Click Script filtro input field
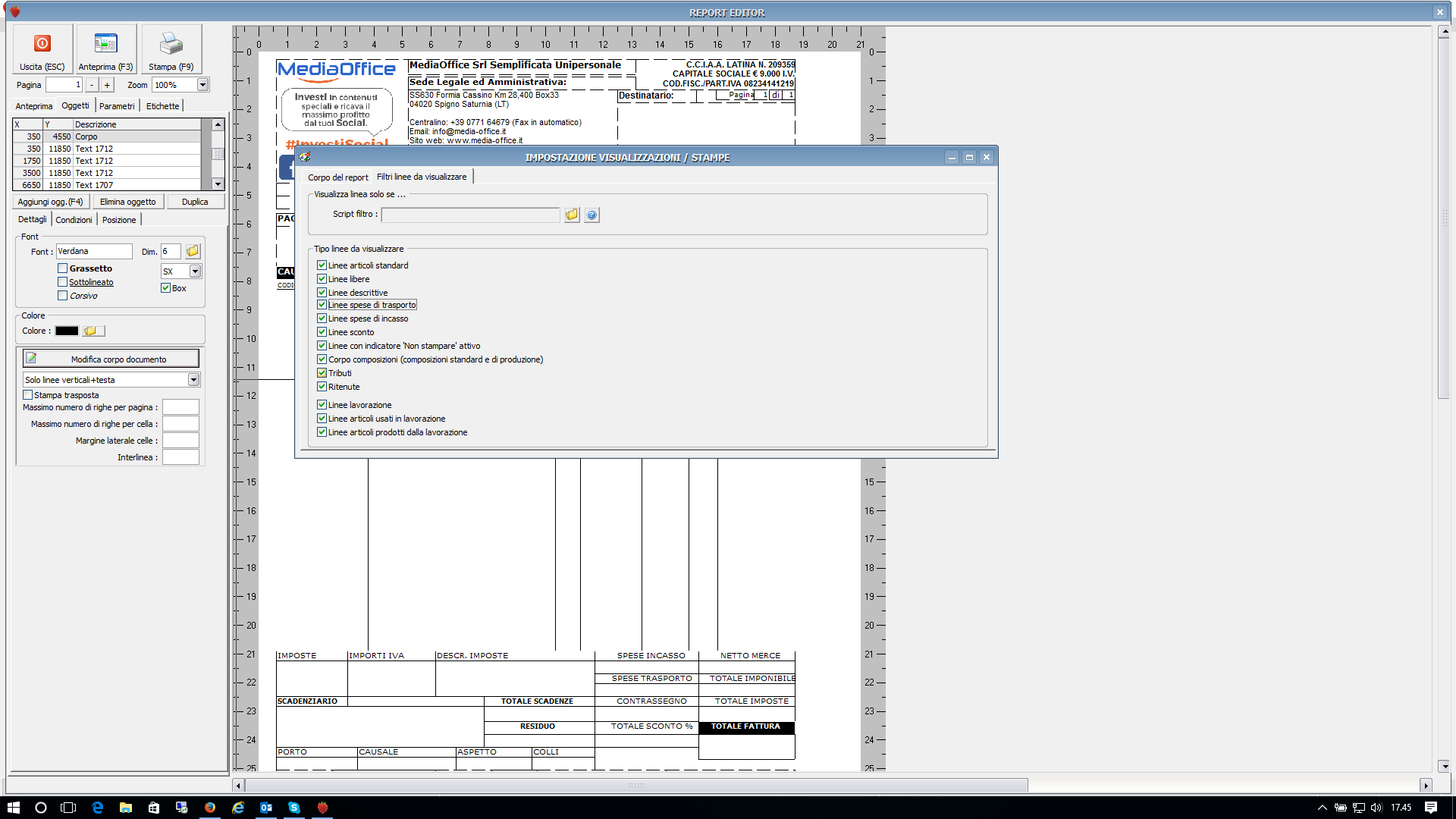Image resolution: width=1456 pixels, height=819 pixels. tap(470, 215)
